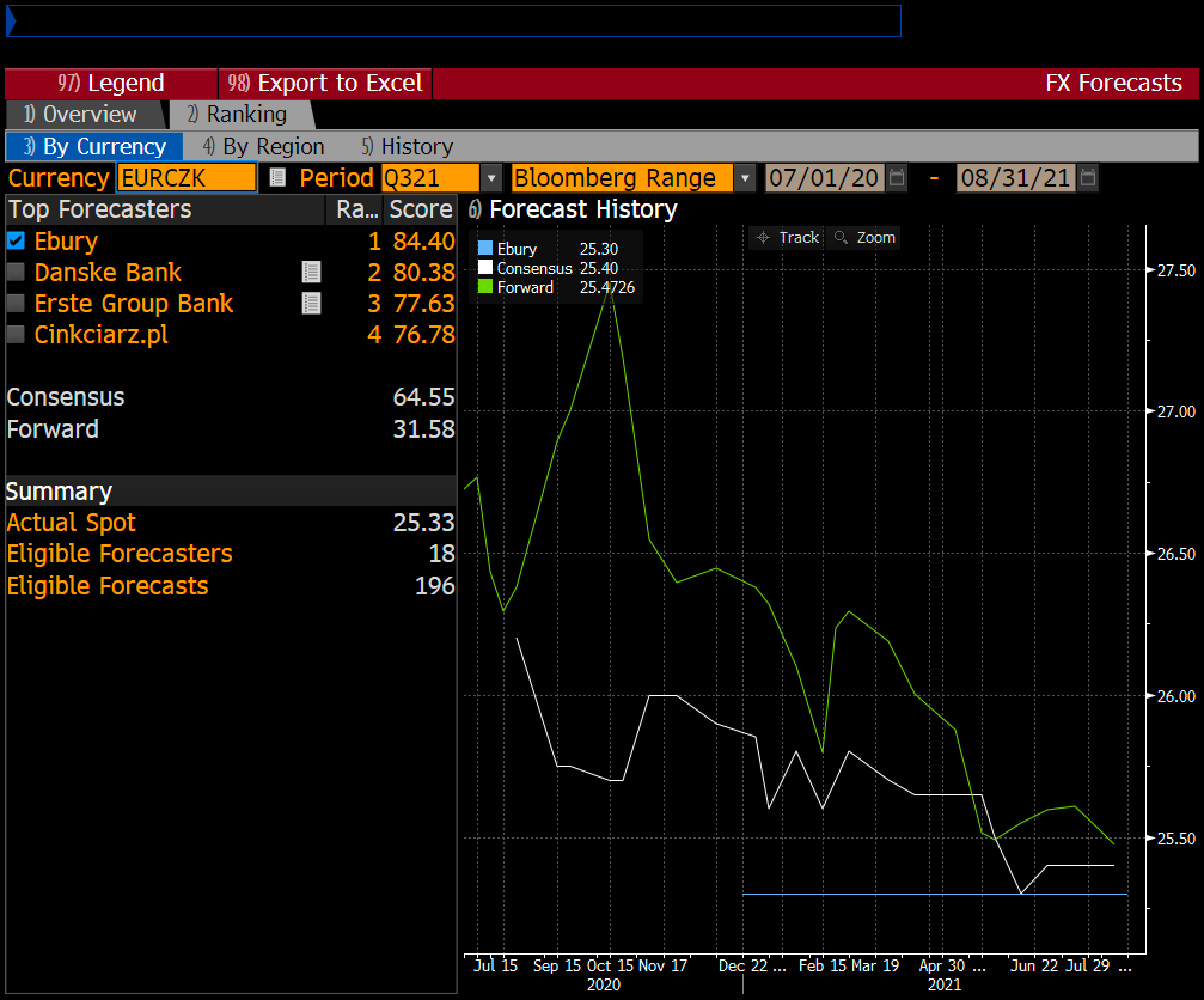Image resolution: width=1204 pixels, height=1000 pixels.
Task: Click the Zoom magnifier icon
Action: pyautogui.click(x=841, y=237)
